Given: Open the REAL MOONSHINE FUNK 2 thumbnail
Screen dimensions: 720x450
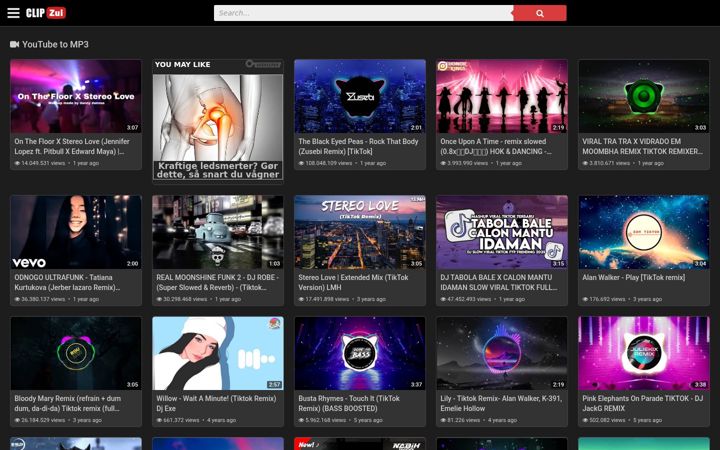Looking at the screenshot, I should tap(218, 232).
